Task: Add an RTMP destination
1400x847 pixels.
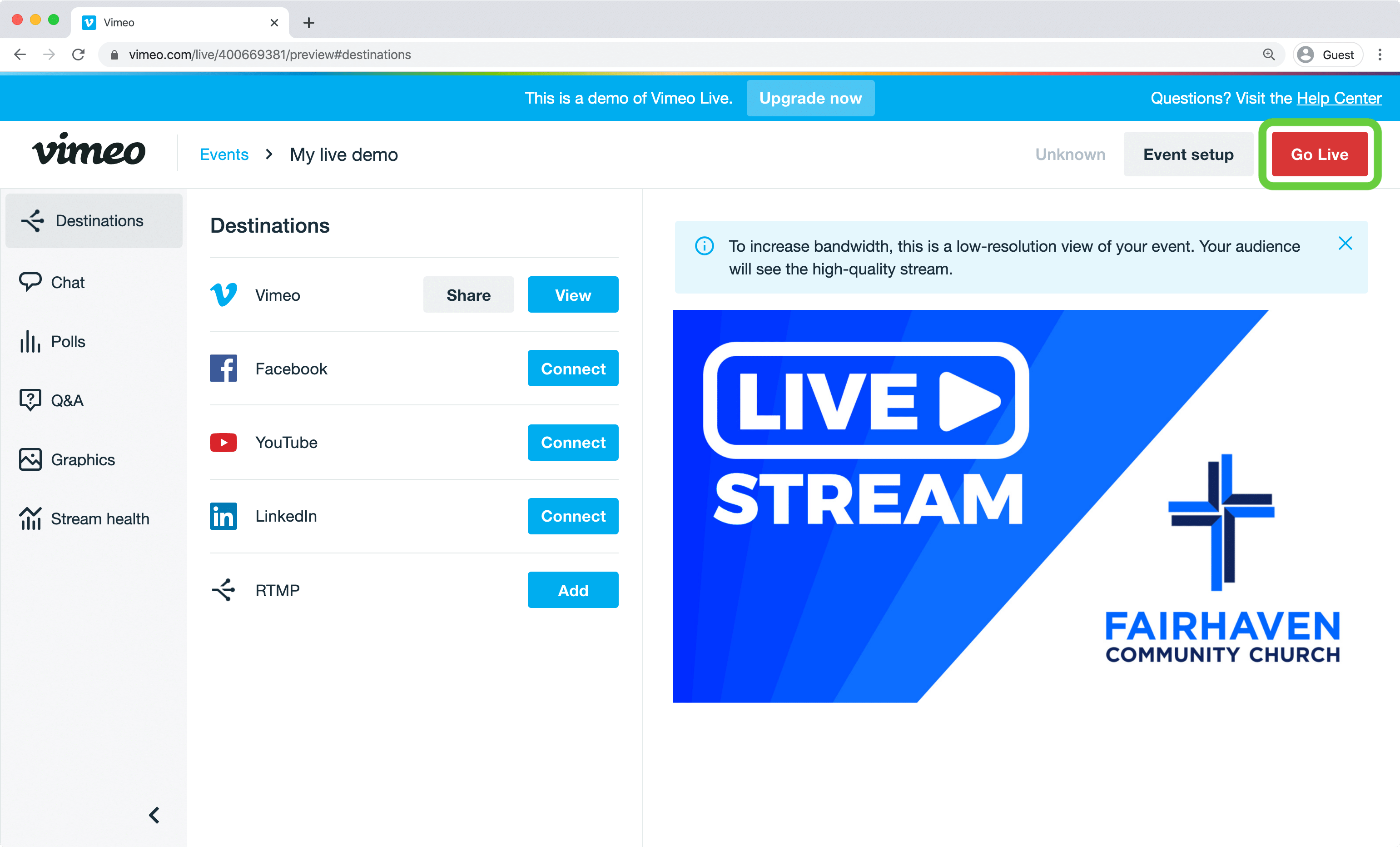Action: click(x=573, y=590)
